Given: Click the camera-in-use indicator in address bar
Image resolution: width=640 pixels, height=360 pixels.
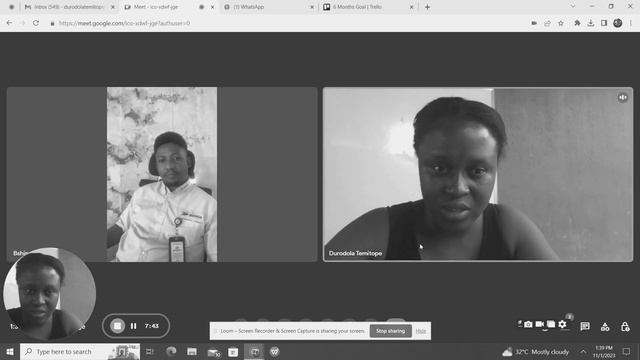Looking at the screenshot, I should point(534,23).
